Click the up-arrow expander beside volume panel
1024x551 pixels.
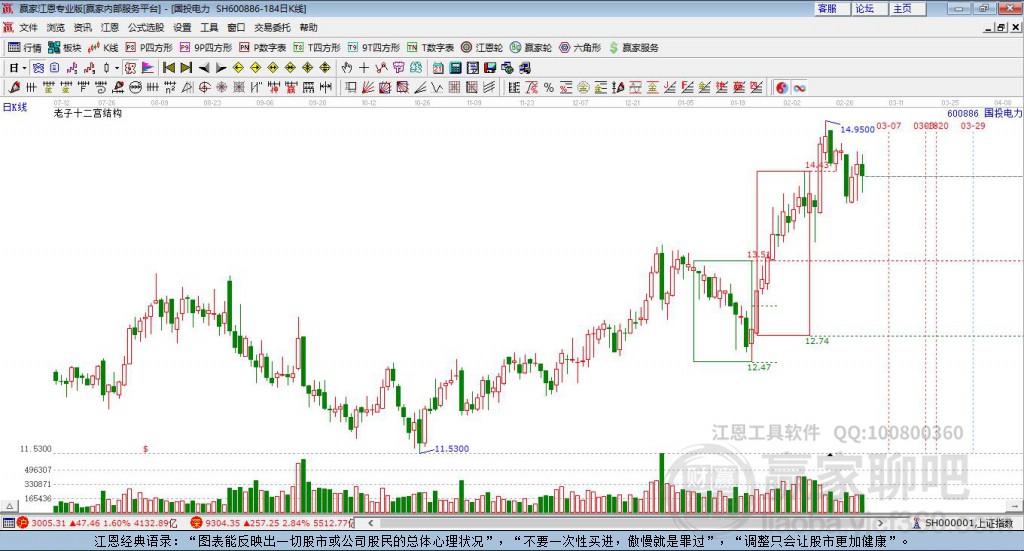(x=9, y=506)
